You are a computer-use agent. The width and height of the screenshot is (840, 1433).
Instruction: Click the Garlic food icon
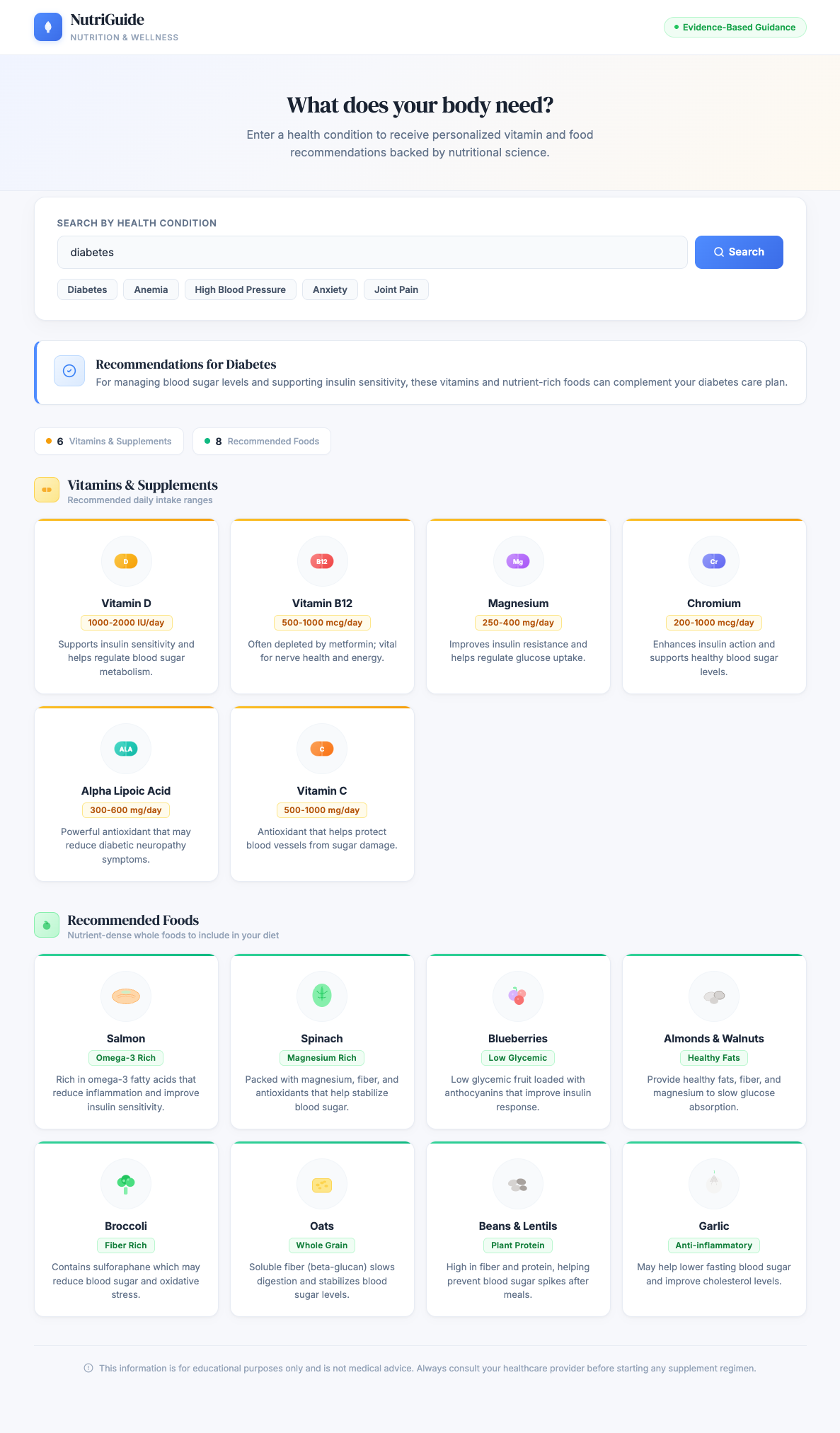click(714, 1184)
